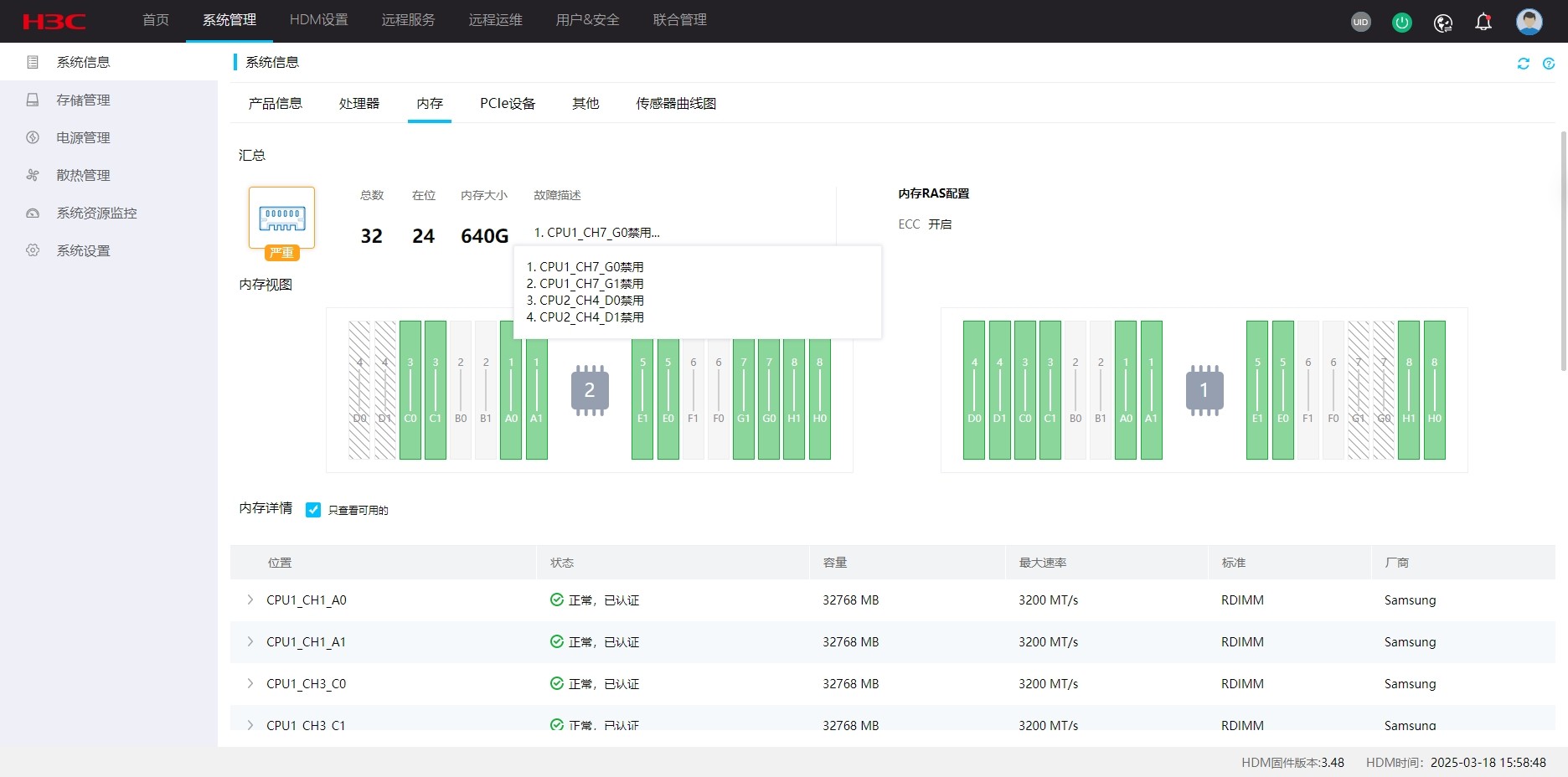This screenshot has height=777, width=1568.
Task: Open the language globe icon
Action: 1442,23
